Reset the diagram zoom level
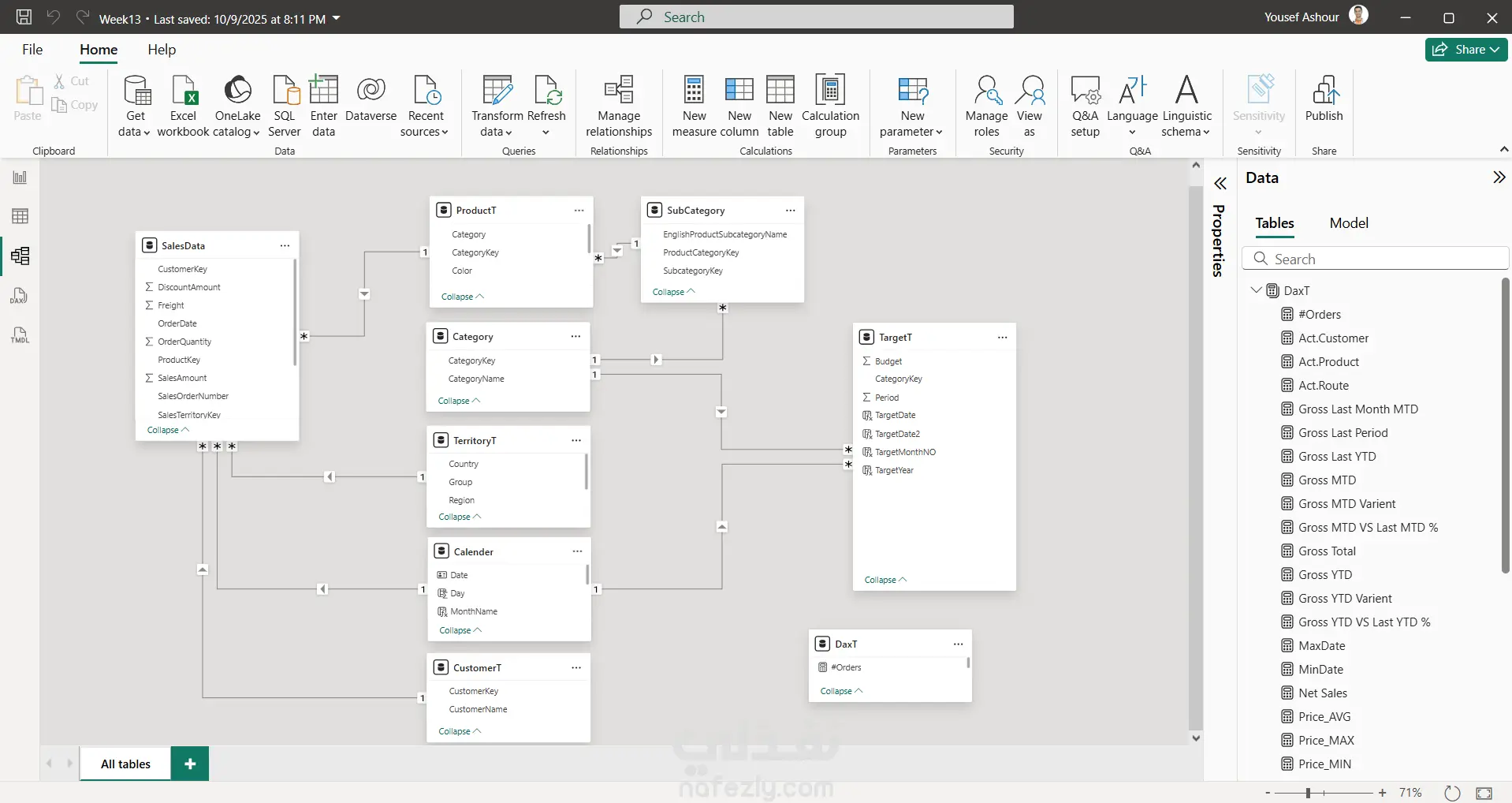Viewport: 1512px width, 803px height. pyautogui.click(x=1452, y=793)
